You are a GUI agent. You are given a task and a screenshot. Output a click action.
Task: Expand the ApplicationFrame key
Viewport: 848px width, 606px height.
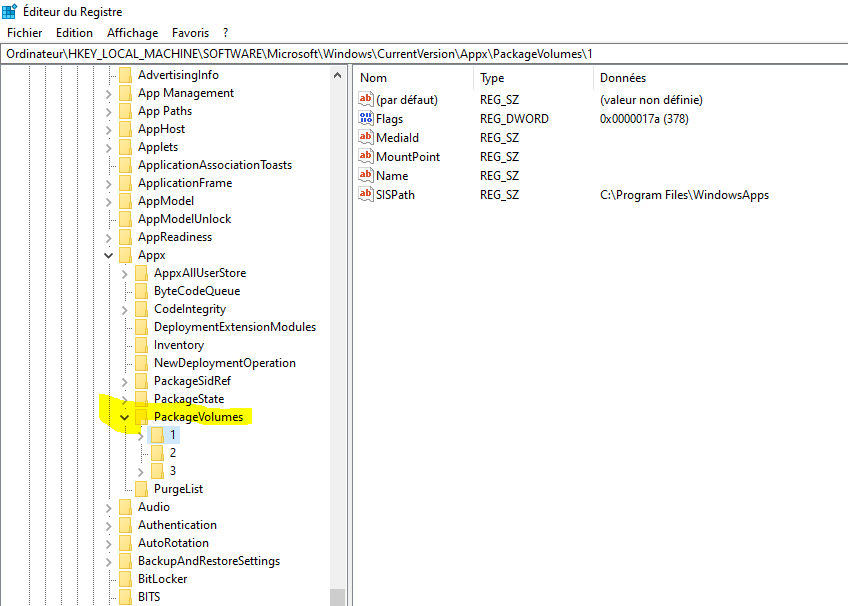pos(108,184)
